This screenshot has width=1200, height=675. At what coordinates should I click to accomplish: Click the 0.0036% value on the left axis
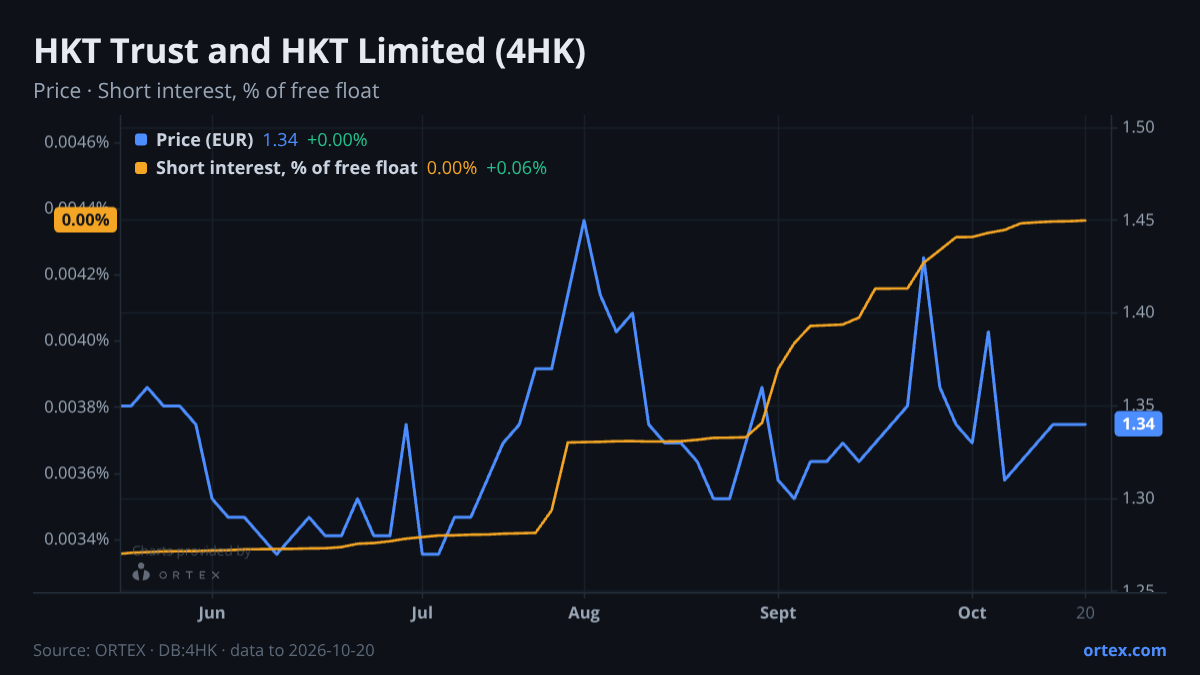click(x=76, y=473)
